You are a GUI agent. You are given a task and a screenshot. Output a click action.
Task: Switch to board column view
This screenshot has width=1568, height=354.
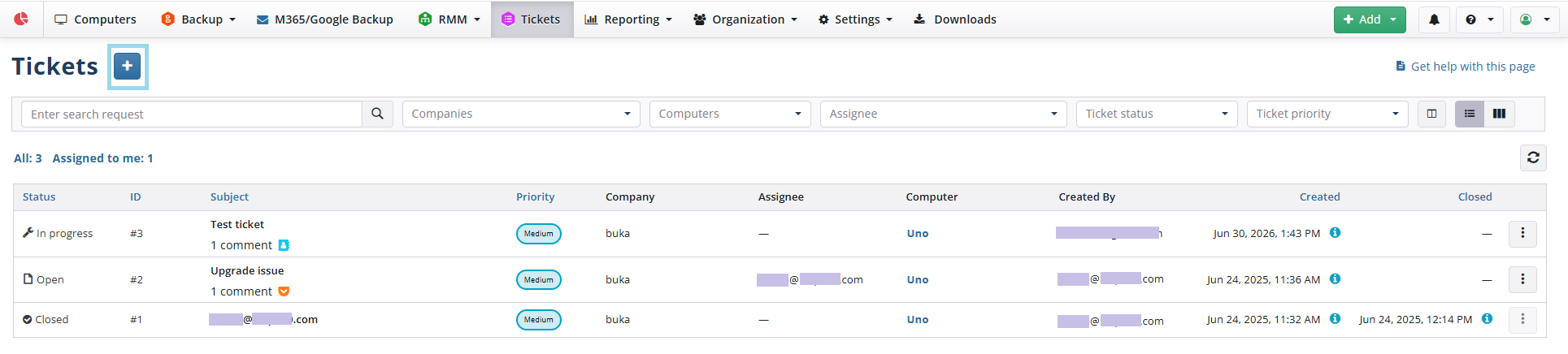click(1499, 114)
